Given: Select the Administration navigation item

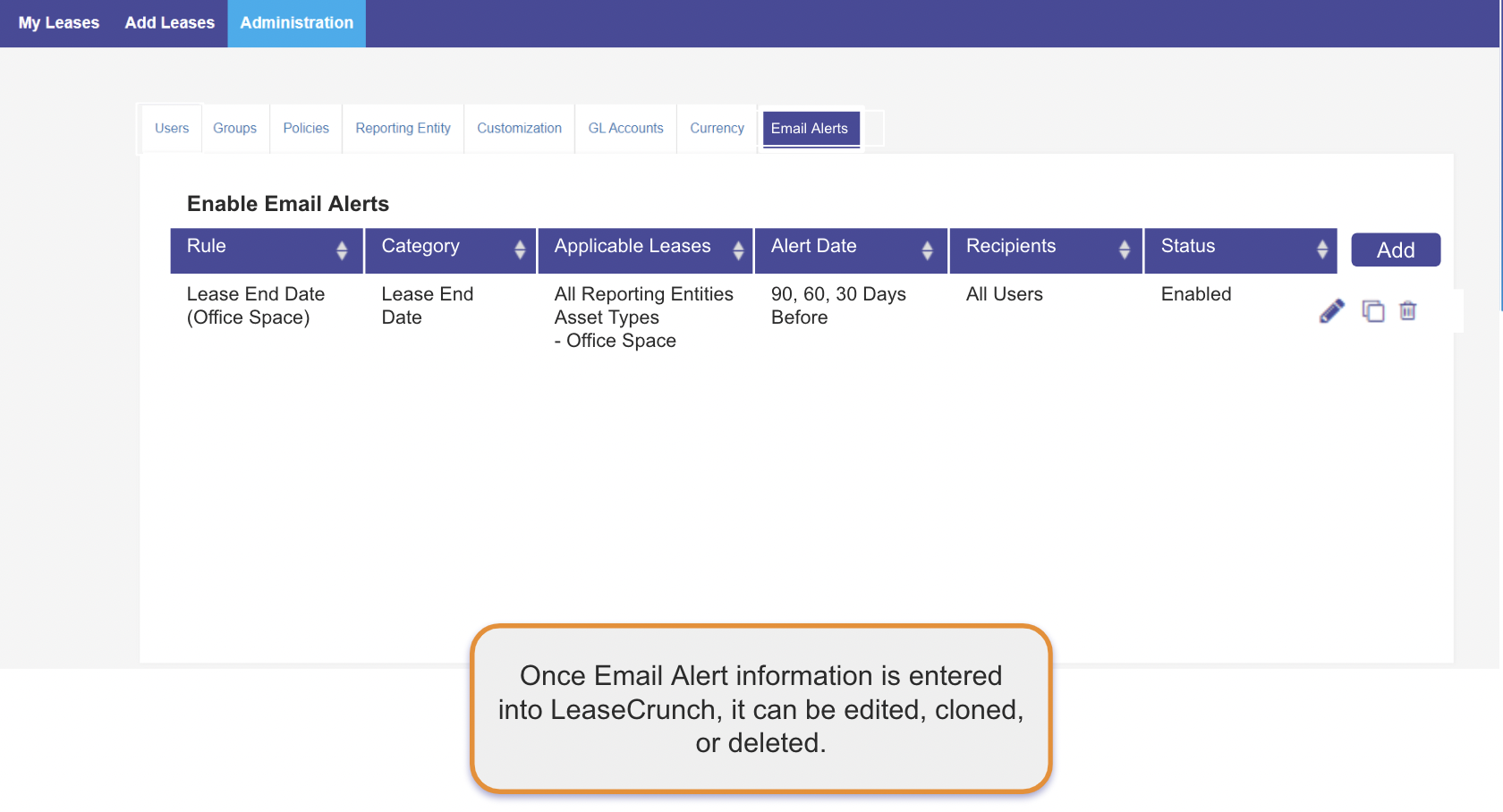Looking at the screenshot, I should pyautogui.click(x=297, y=23).
